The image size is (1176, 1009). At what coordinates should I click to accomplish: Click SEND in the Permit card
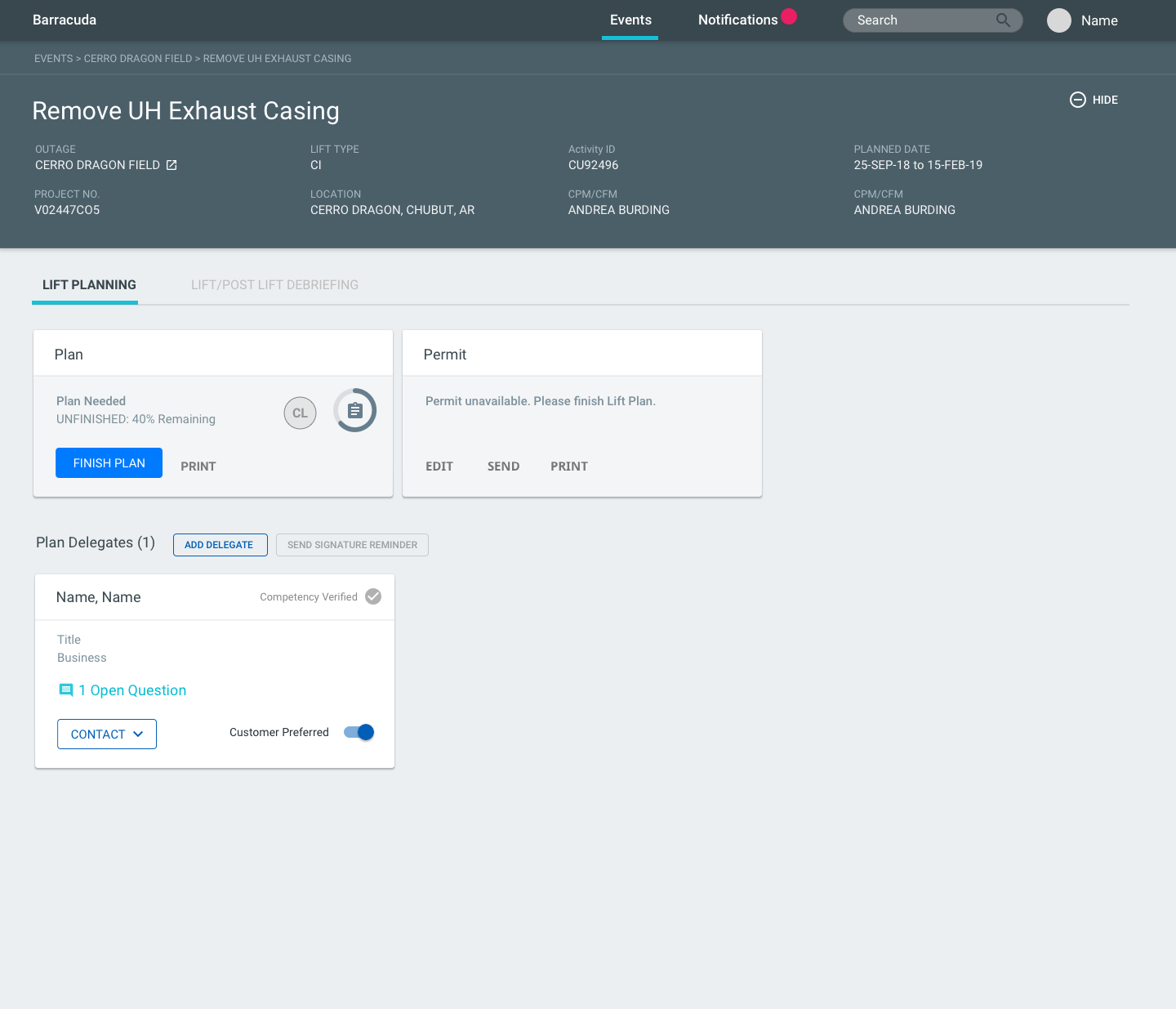tap(503, 466)
